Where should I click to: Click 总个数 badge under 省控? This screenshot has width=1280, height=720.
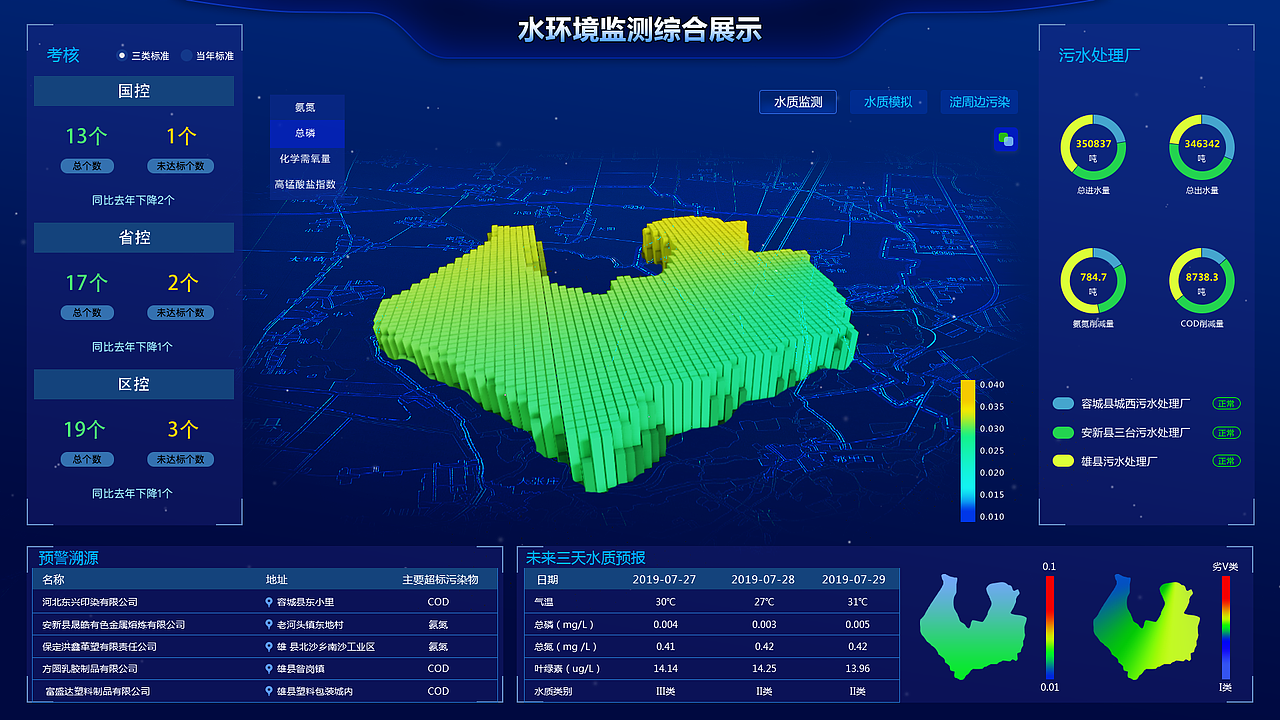(87, 313)
